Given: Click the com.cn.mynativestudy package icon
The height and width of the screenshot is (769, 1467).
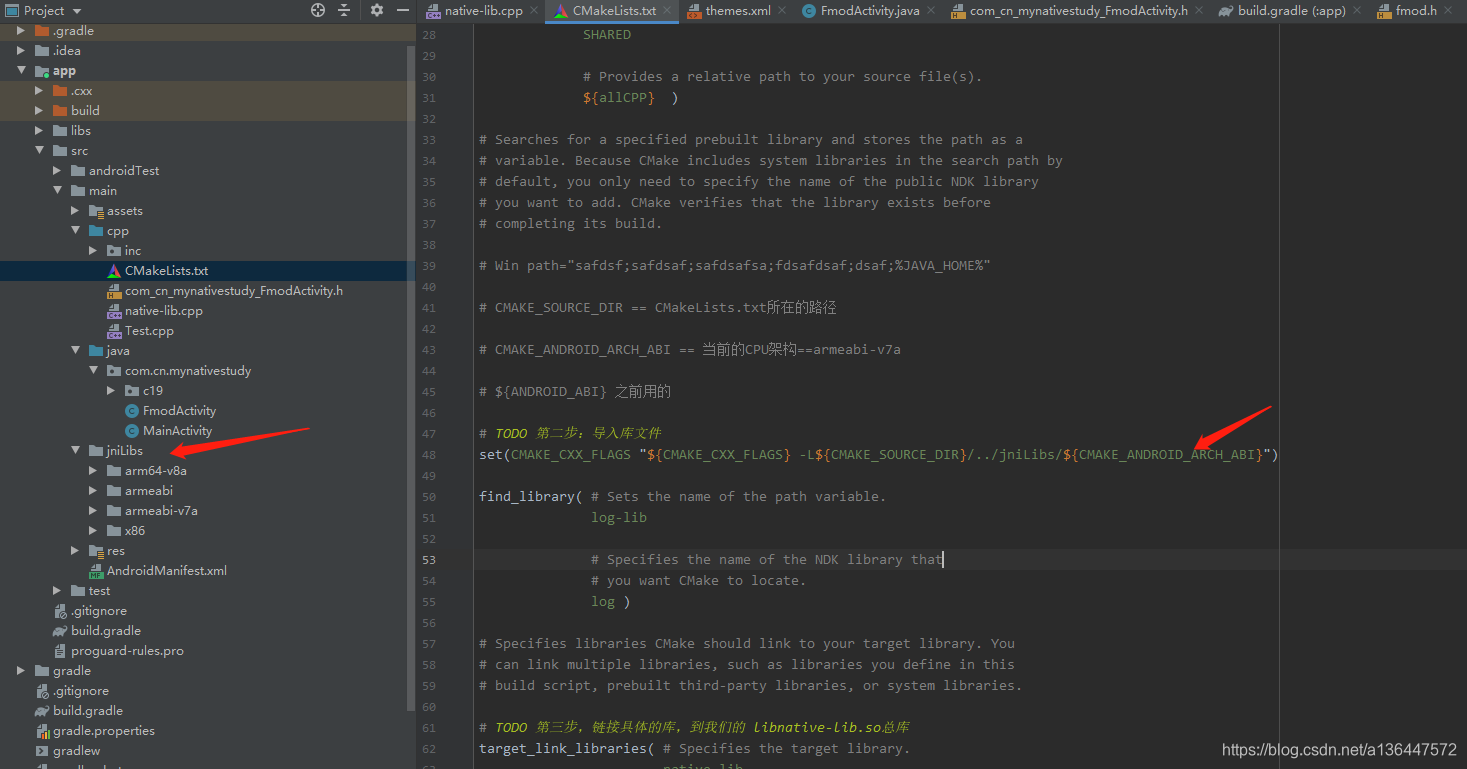Looking at the screenshot, I should pyautogui.click(x=114, y=371).
